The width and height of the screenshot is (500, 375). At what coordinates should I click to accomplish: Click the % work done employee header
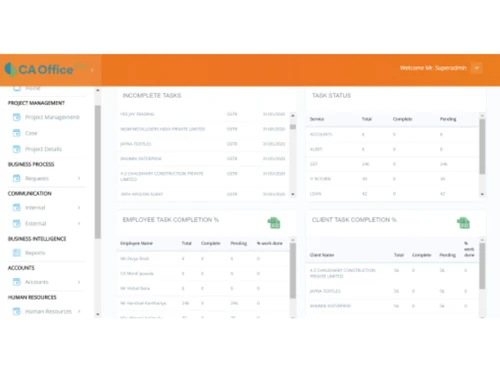coord(269,243)
